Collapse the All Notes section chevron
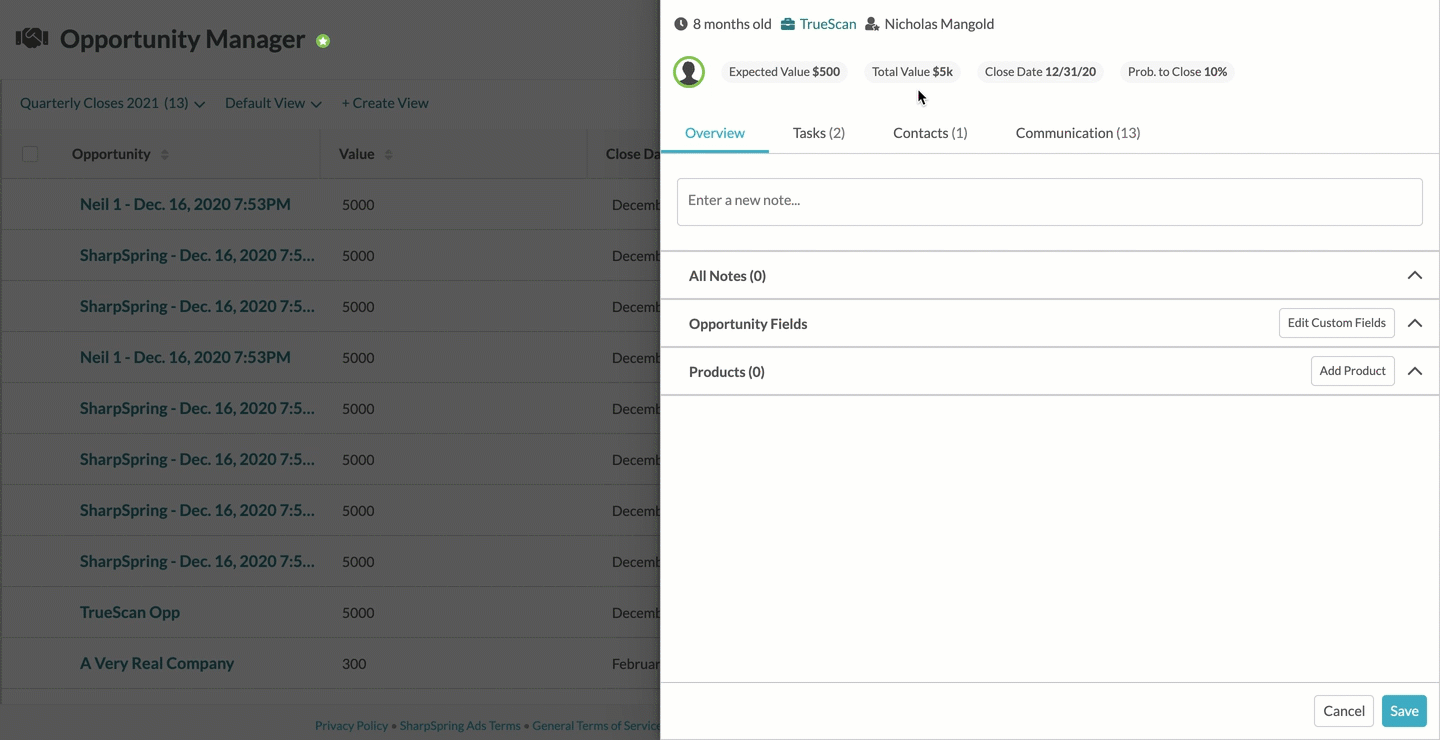Image resolution: width=1440 pixels, height=740 pixels. [x=1415, y=275]
